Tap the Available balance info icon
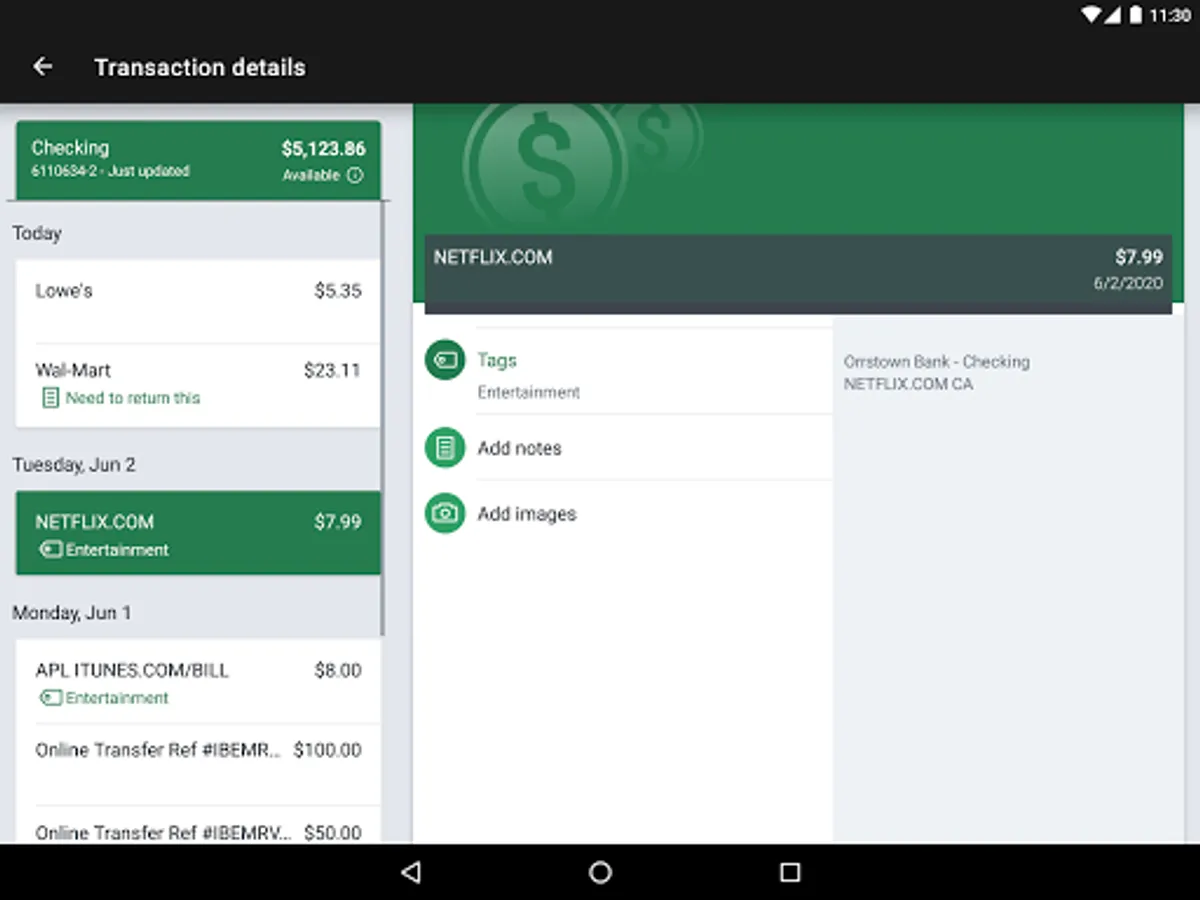The width and height of the screenshot is (1200, 900). pyautogui.click(x=355, y=175)
